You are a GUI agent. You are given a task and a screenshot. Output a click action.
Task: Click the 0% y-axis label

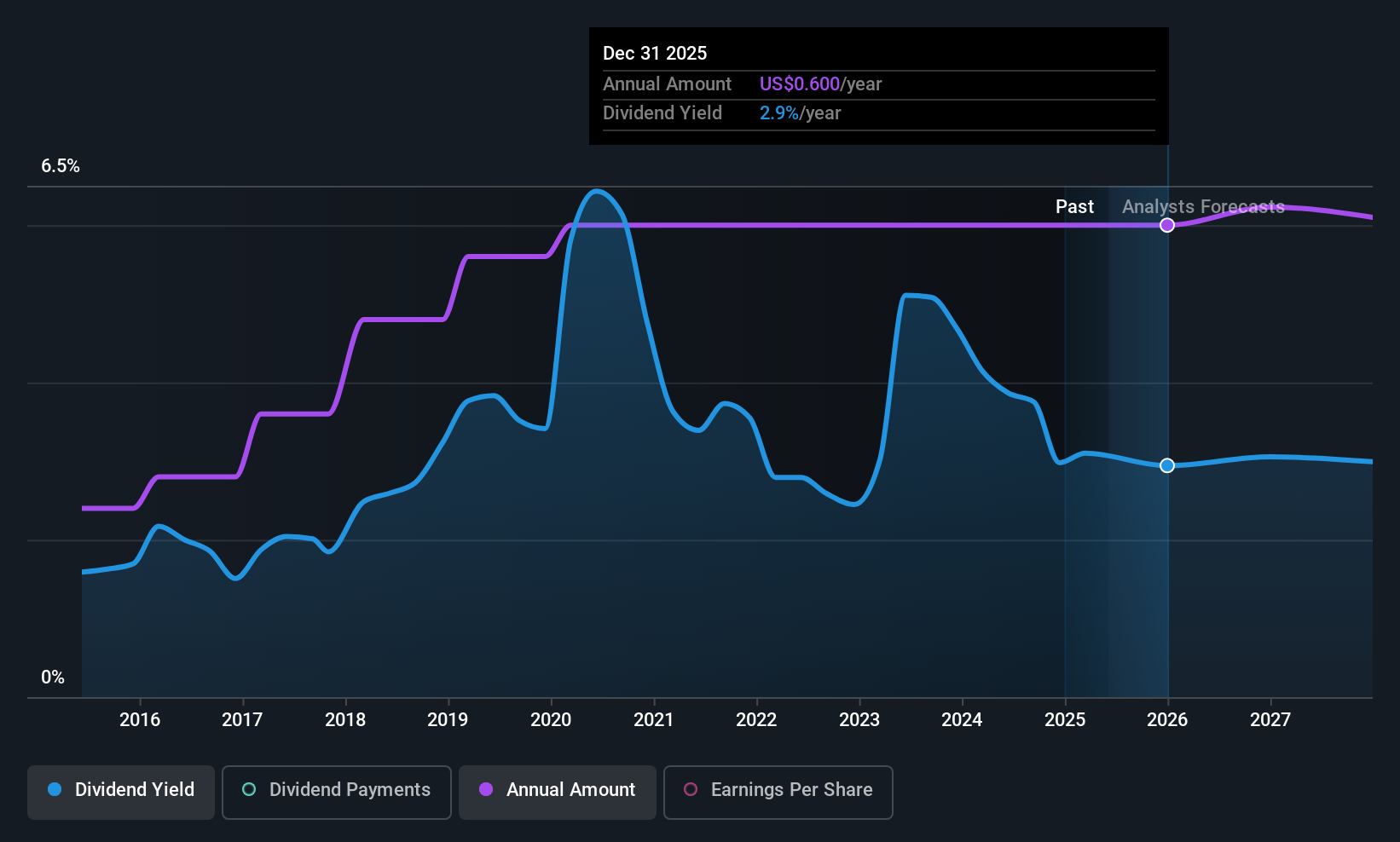53,678
